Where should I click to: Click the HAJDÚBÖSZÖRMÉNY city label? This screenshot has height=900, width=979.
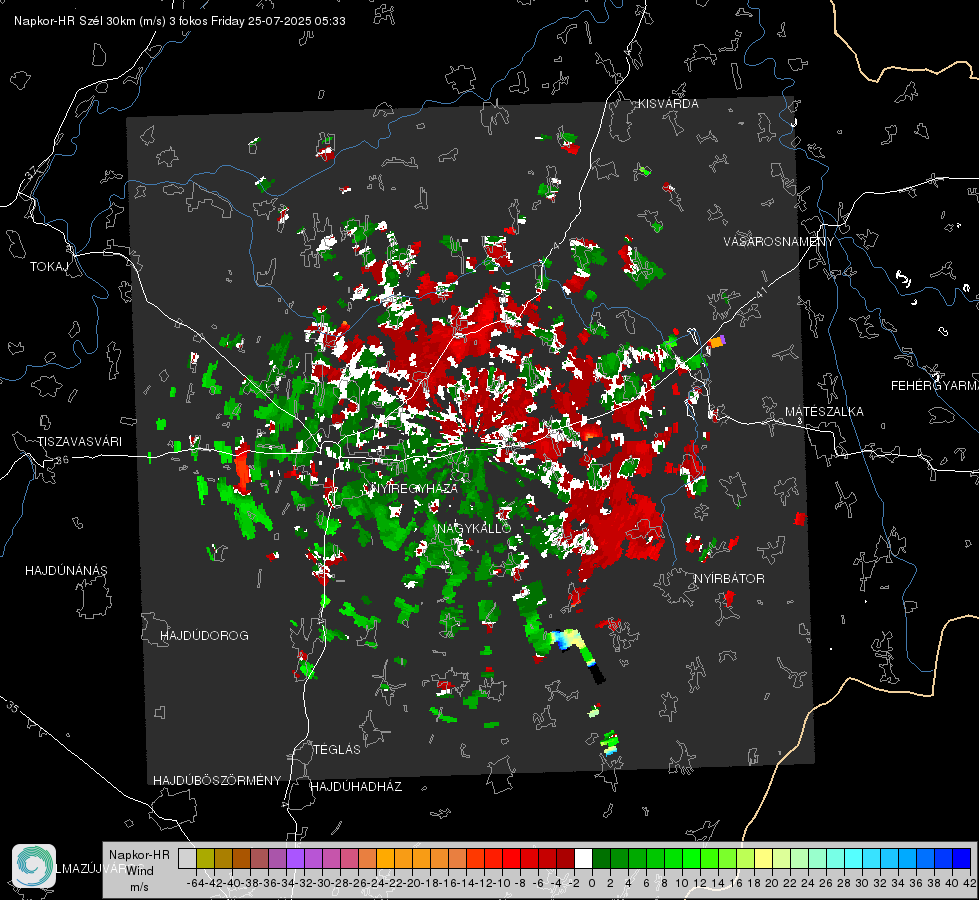[x=217, y=781]
